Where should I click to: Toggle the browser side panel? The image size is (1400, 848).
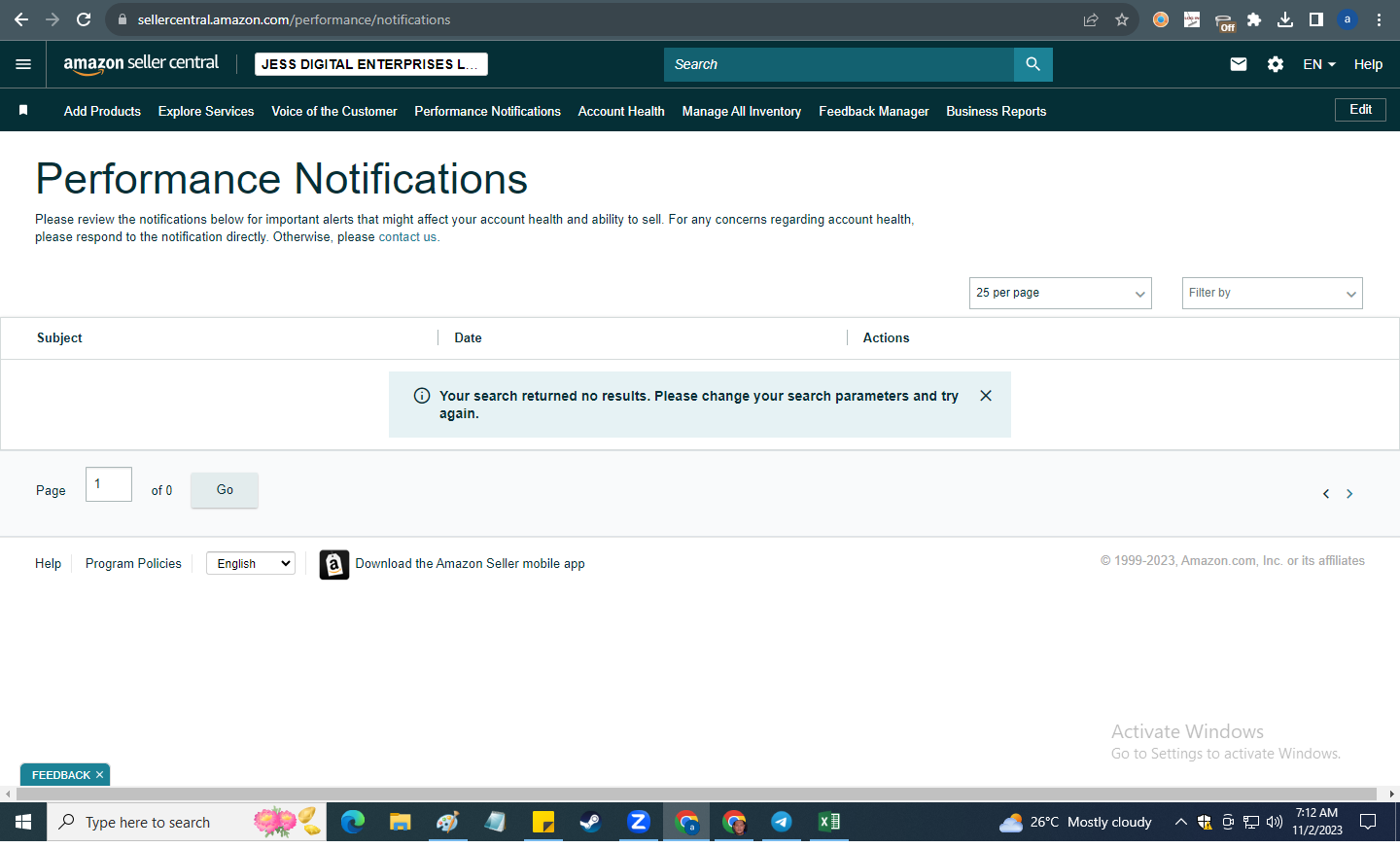coord(1316,19)
